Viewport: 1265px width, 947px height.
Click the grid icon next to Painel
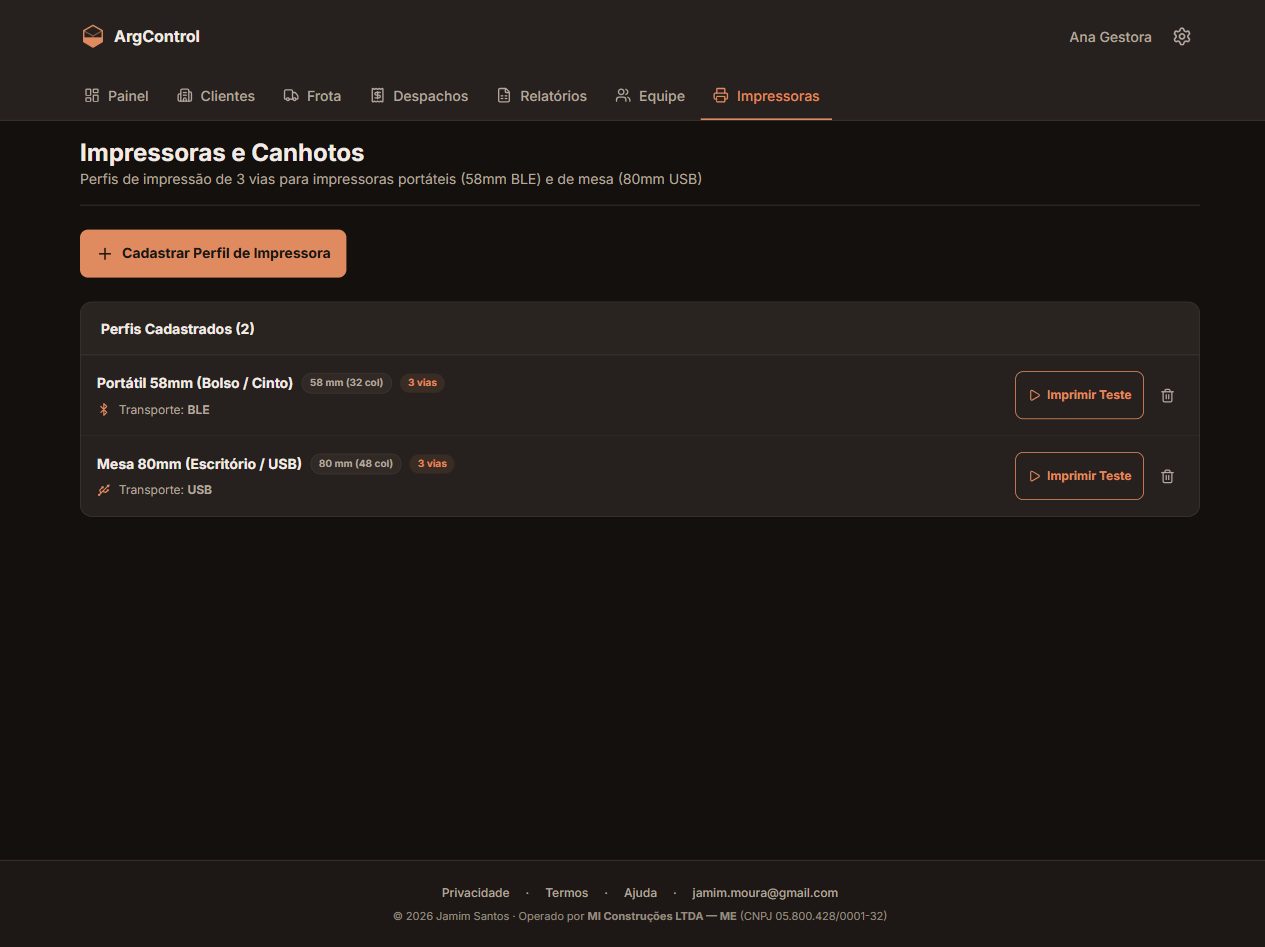92,96
